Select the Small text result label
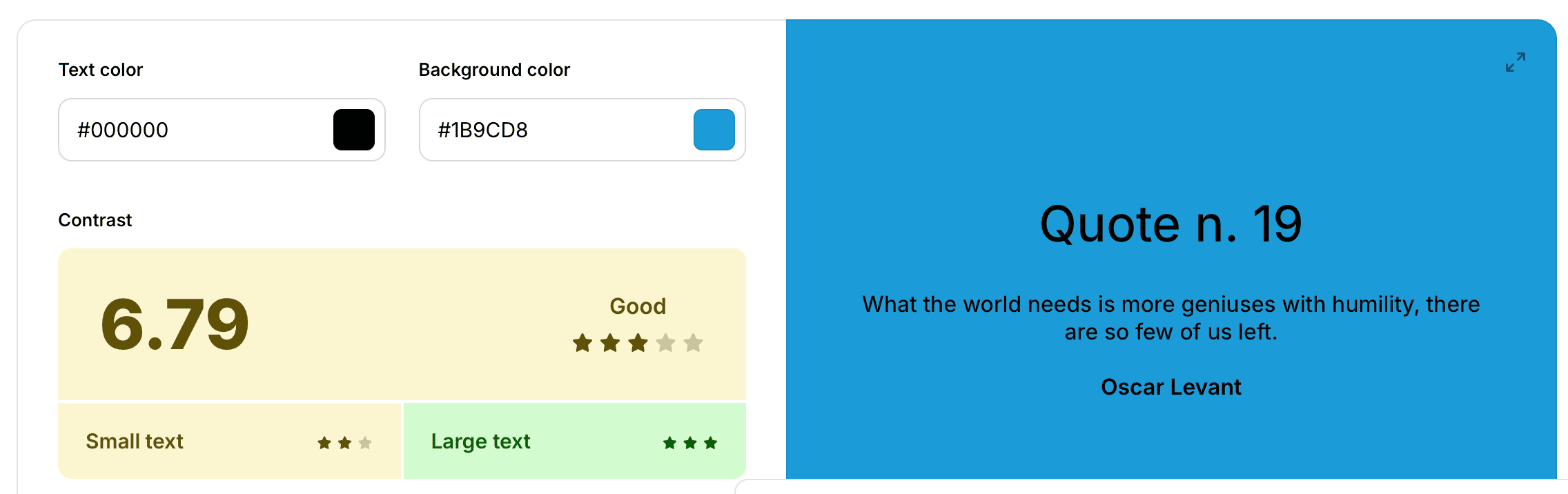The image size is (1568, 494). 135,442
